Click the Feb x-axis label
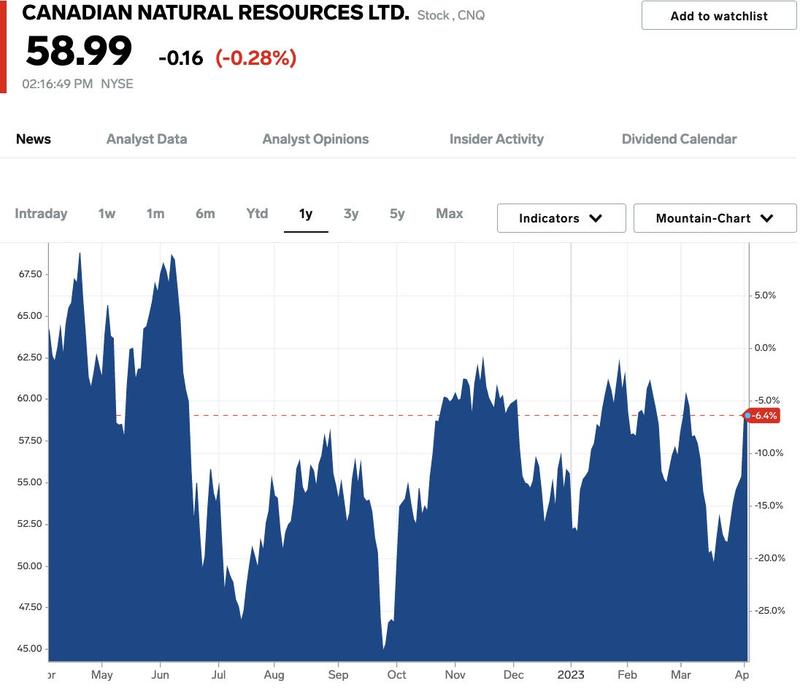Screen dimensions: 800x699 (627, 675)
